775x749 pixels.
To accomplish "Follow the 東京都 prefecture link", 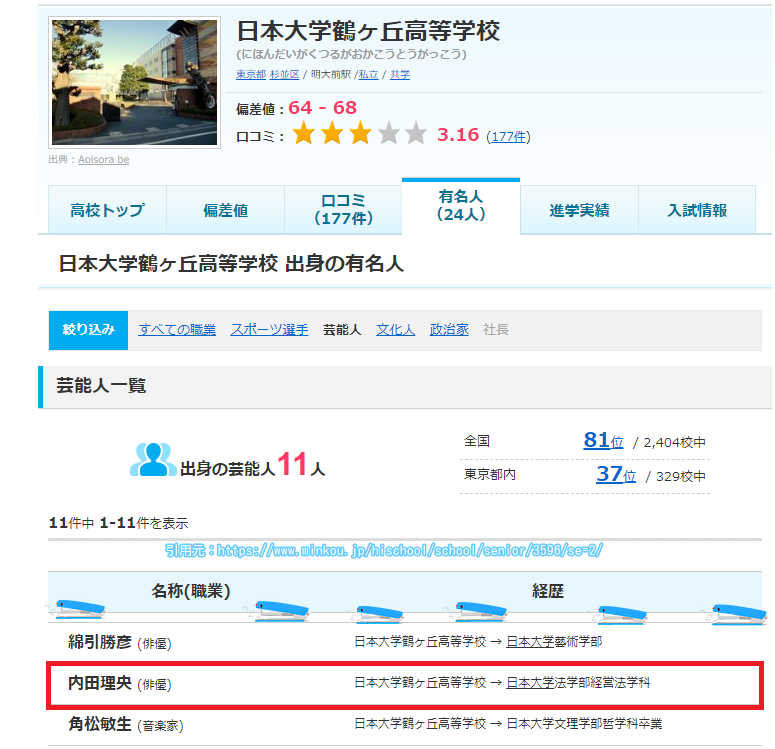I will point(251,75).
